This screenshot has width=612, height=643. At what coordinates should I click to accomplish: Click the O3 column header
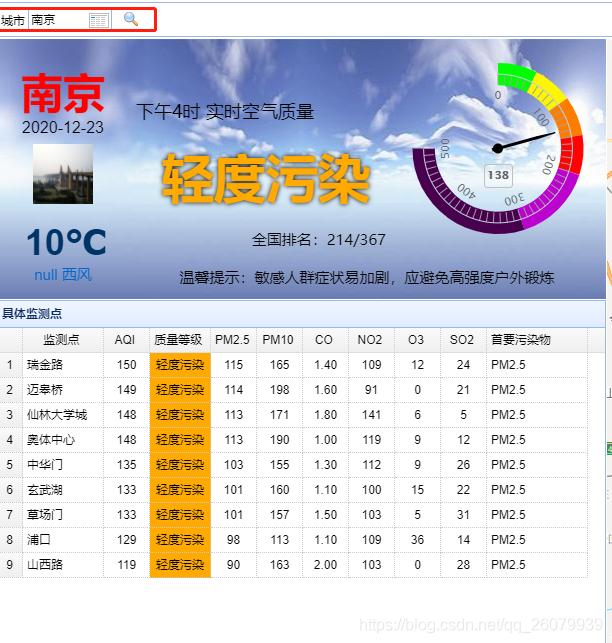416,340
